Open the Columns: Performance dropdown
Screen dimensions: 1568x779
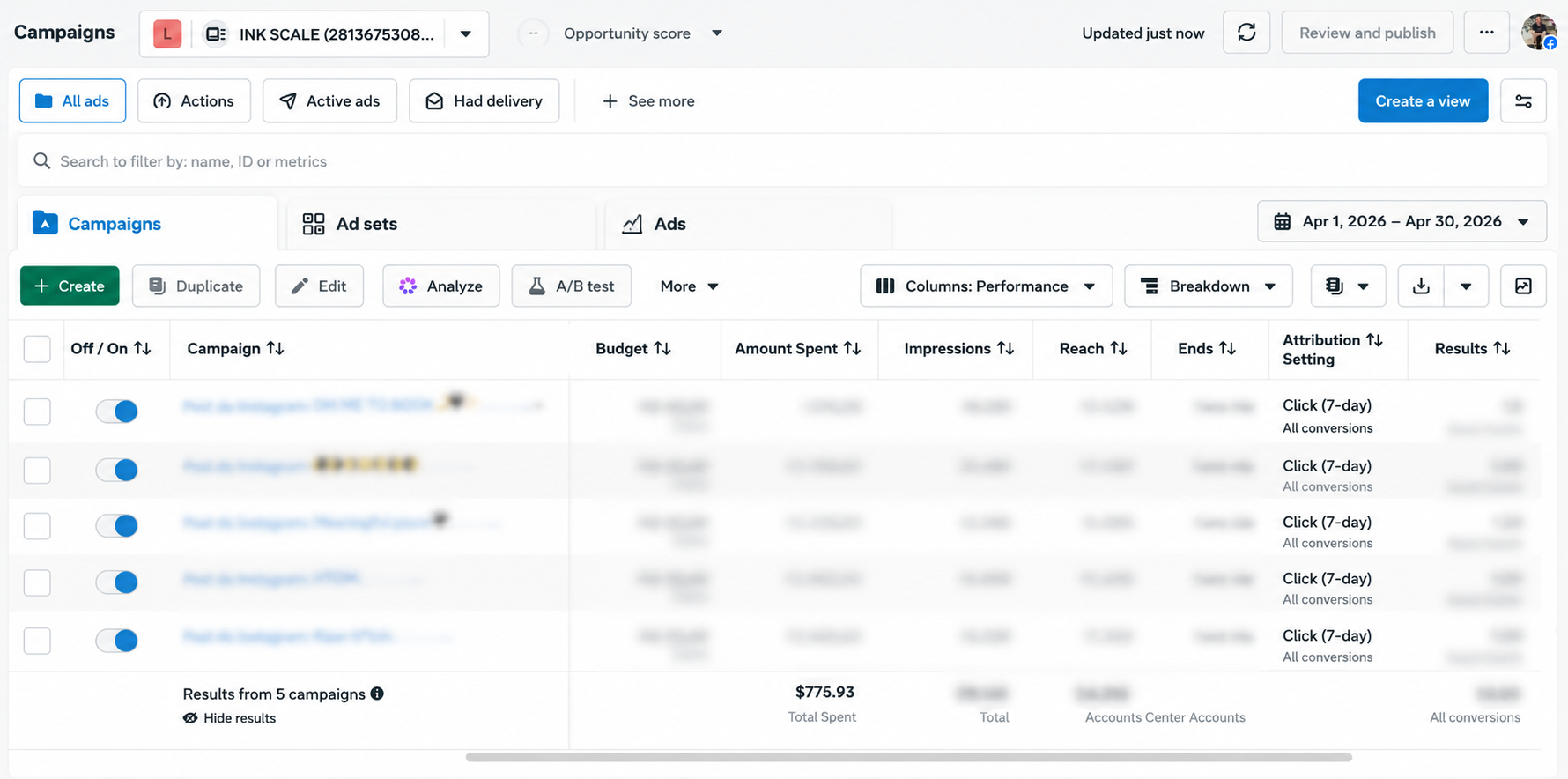[x=986, y=286]
